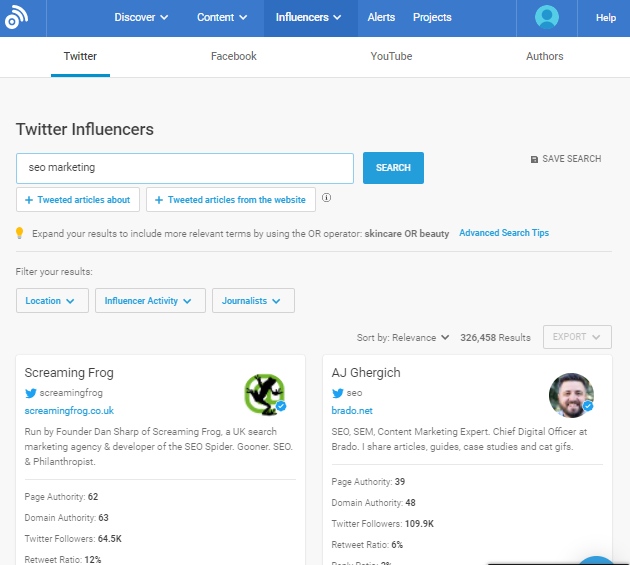The image size is (630, 565).
Task: Go to Projects in top navigation
Action: pyautogui.click(x=432, y=17)
